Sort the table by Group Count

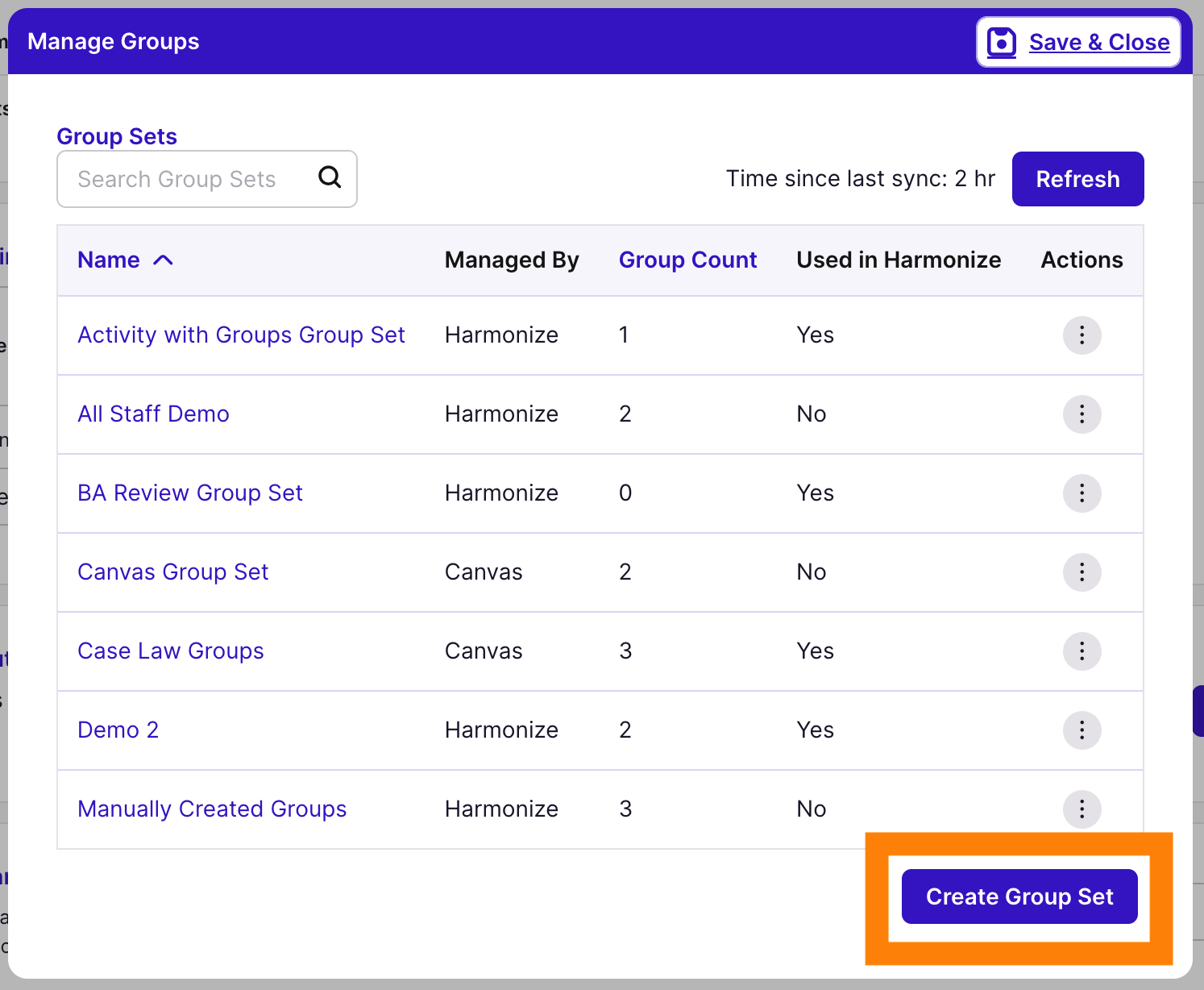pos(687,260)
